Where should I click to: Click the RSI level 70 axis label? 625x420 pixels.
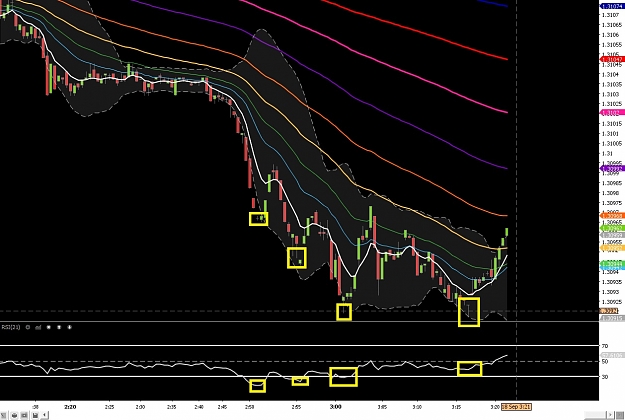605,346
